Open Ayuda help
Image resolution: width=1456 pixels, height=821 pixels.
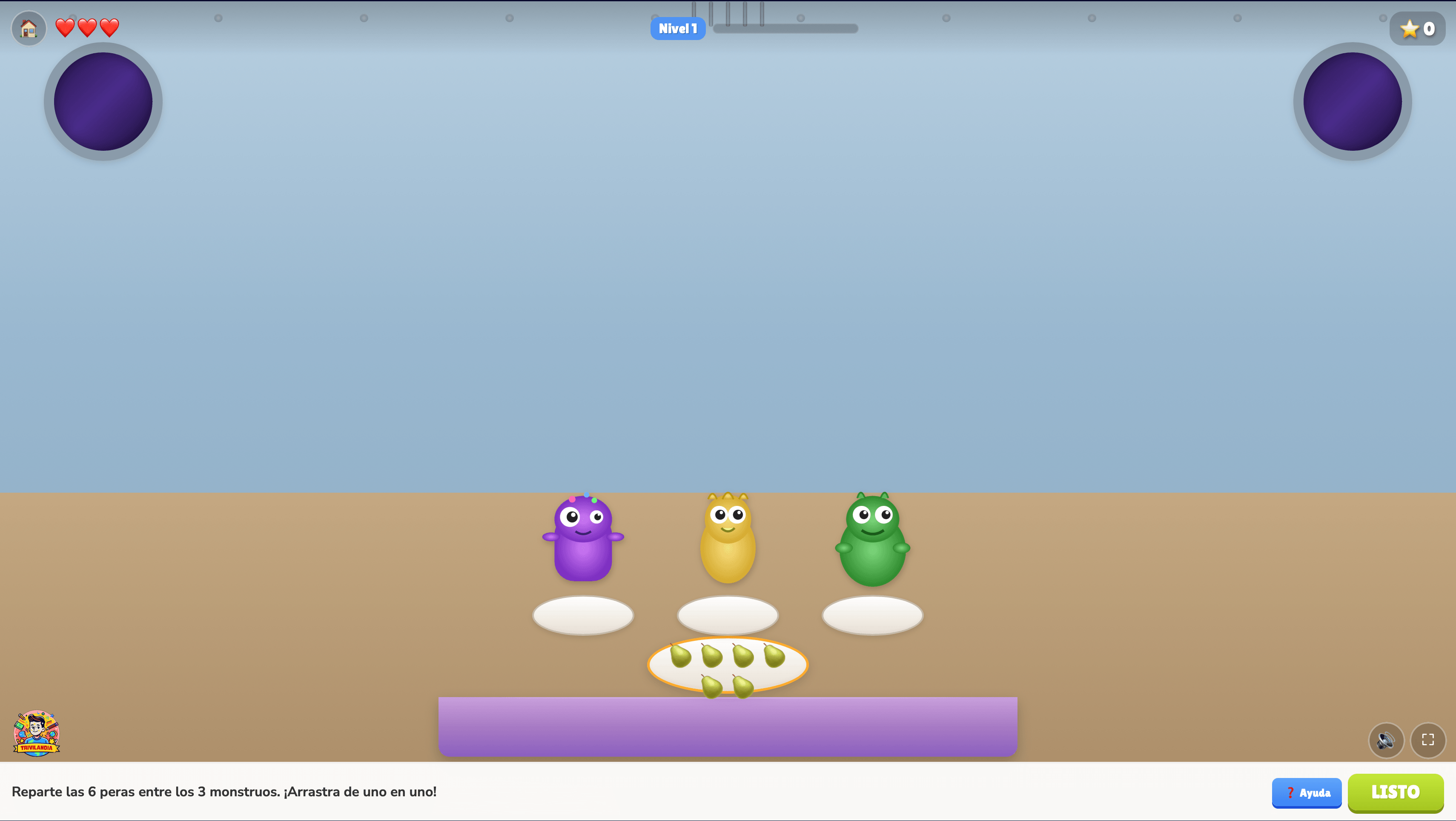coord(1307,793)
